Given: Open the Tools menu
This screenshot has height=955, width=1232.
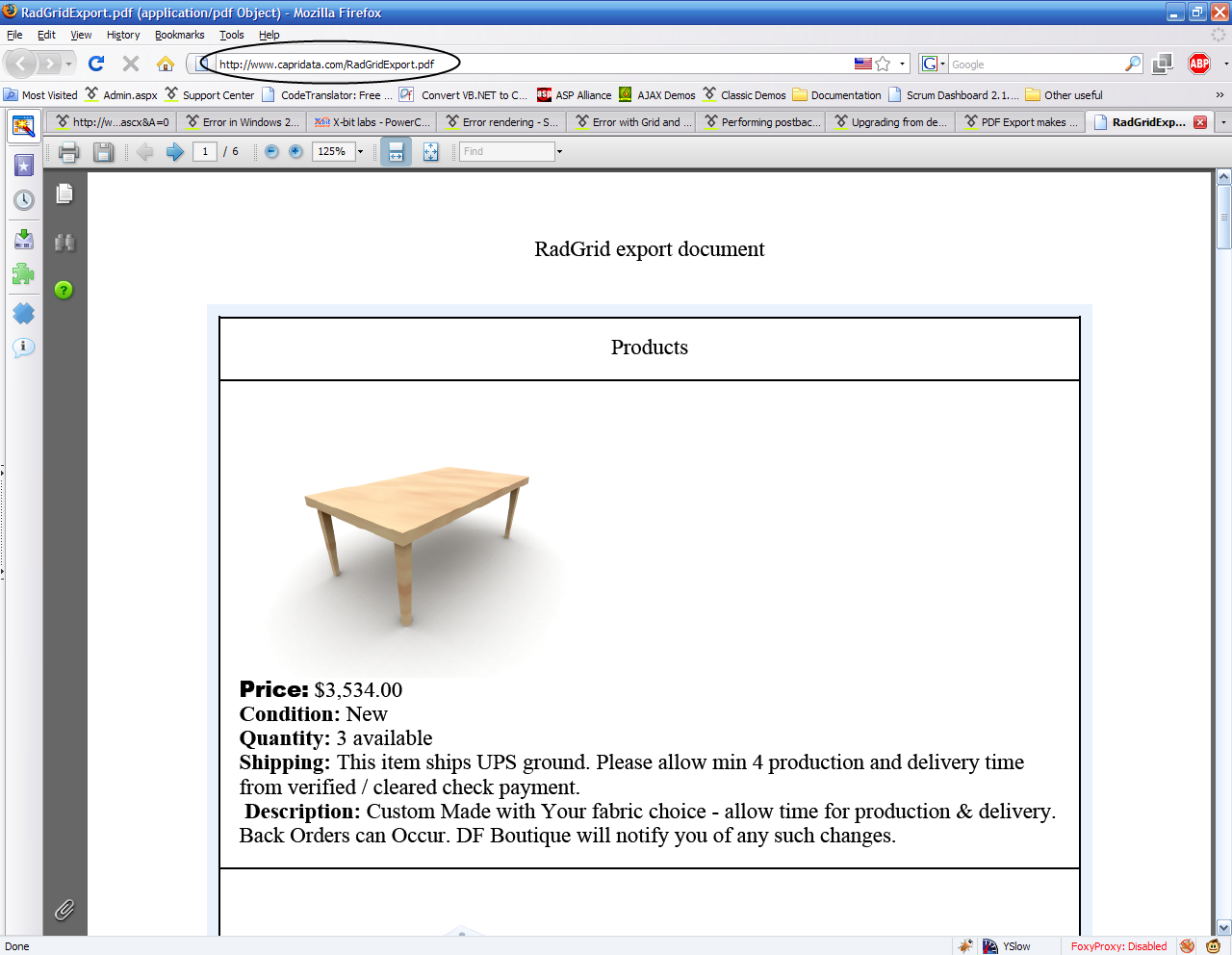Looking at the screenshot, I should 232,35.
